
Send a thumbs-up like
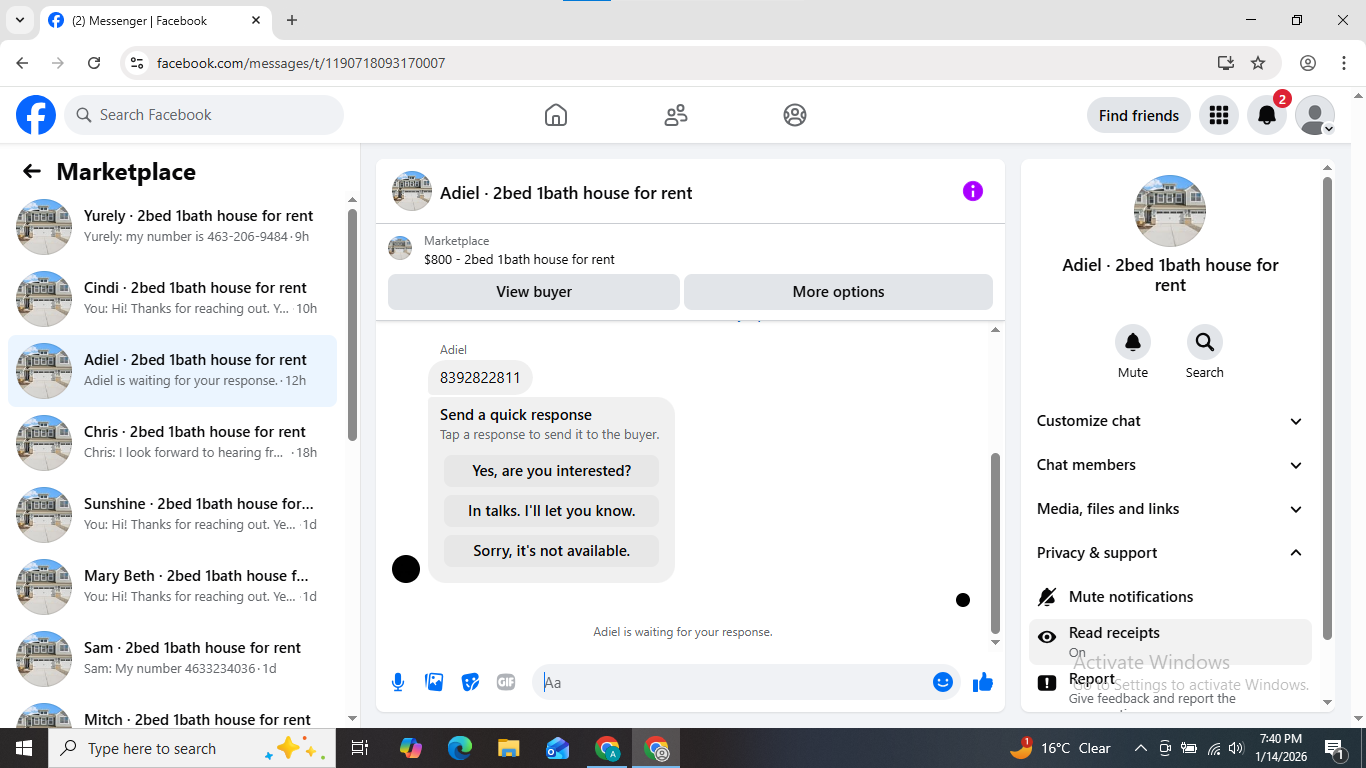983,682
